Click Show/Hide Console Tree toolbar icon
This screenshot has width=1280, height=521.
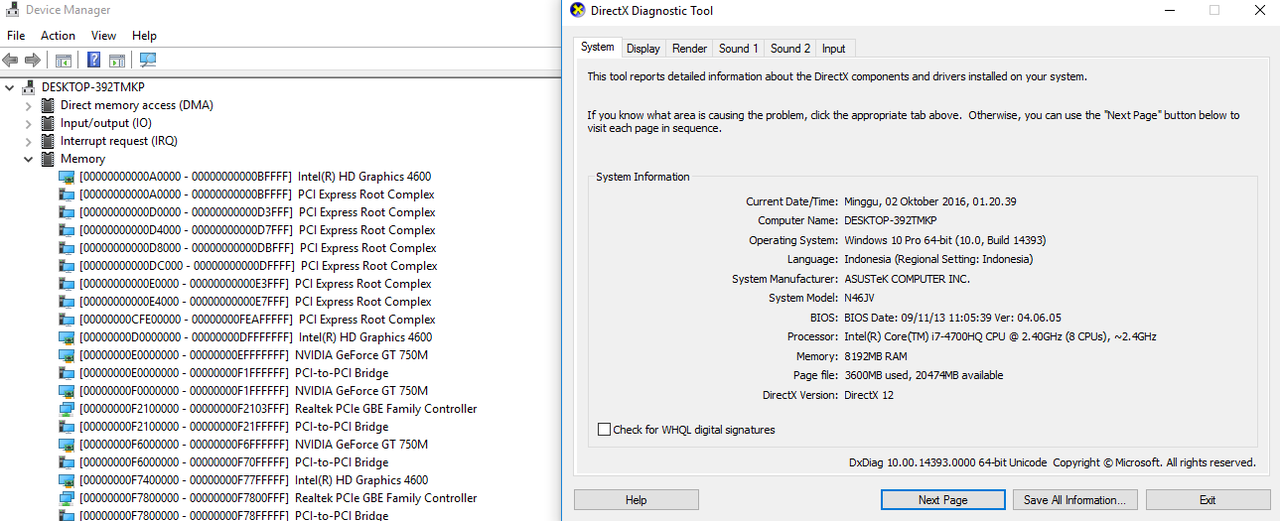pos(64,60)
